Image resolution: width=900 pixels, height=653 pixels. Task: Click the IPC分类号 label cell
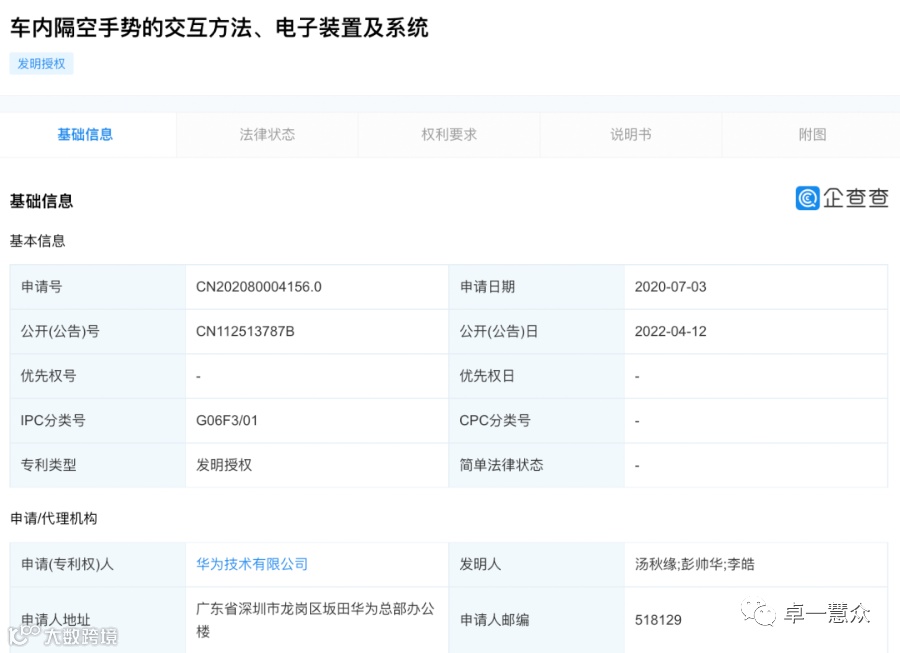pos(98,421)
